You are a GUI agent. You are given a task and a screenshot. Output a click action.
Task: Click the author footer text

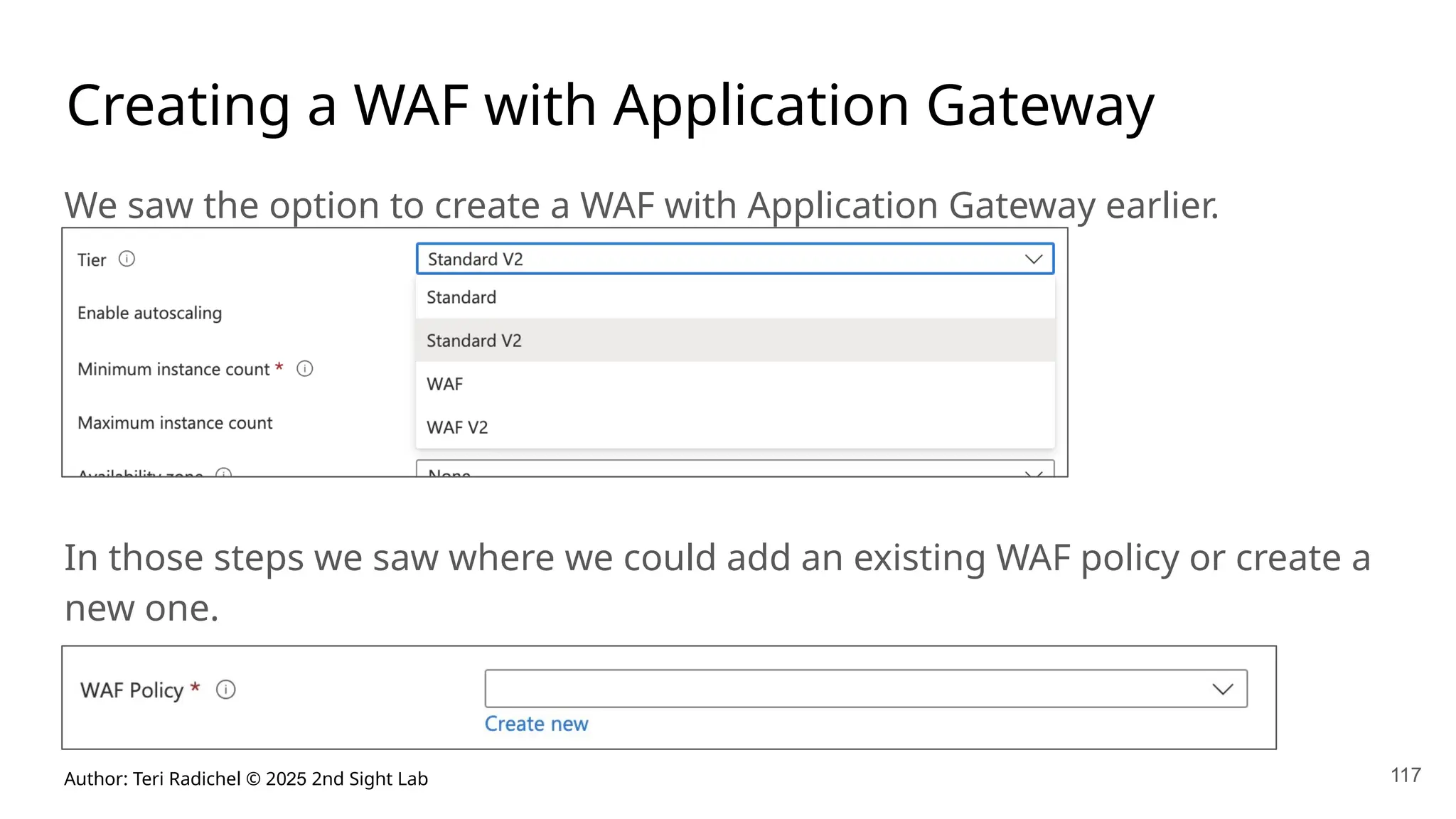246,779
